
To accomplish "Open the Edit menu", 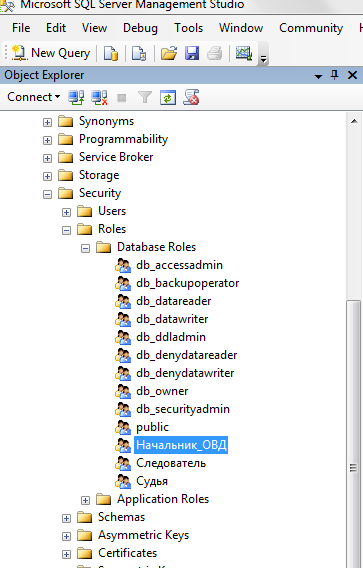I will (56, 28).
